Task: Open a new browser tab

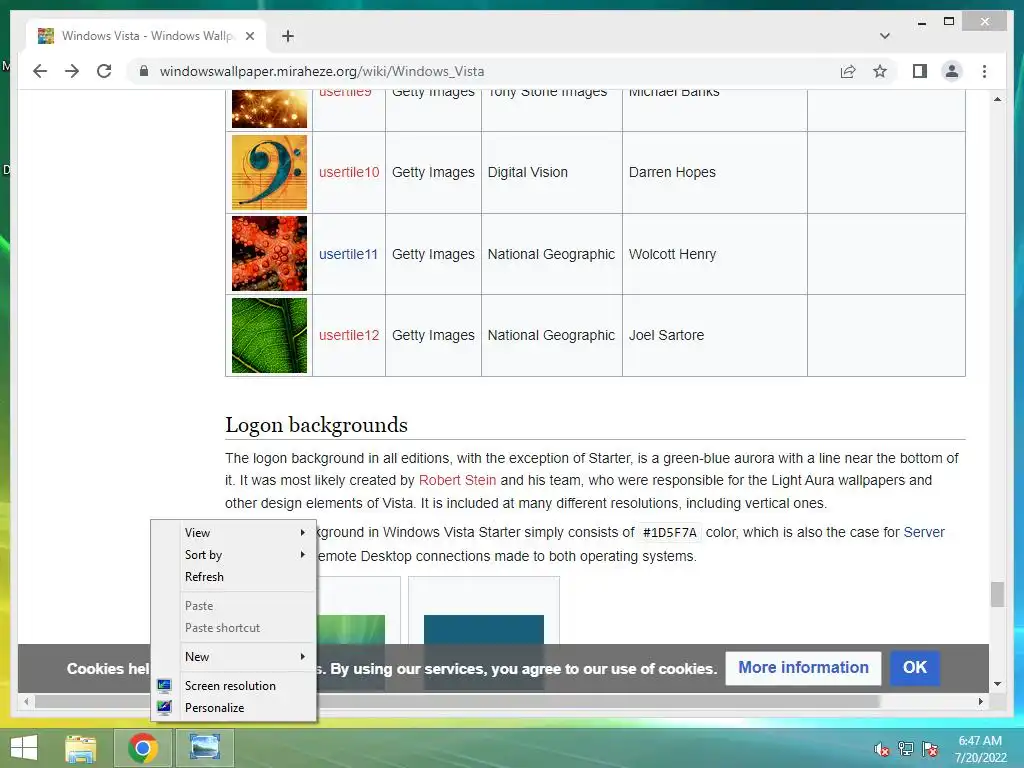Action: (288, 36)
